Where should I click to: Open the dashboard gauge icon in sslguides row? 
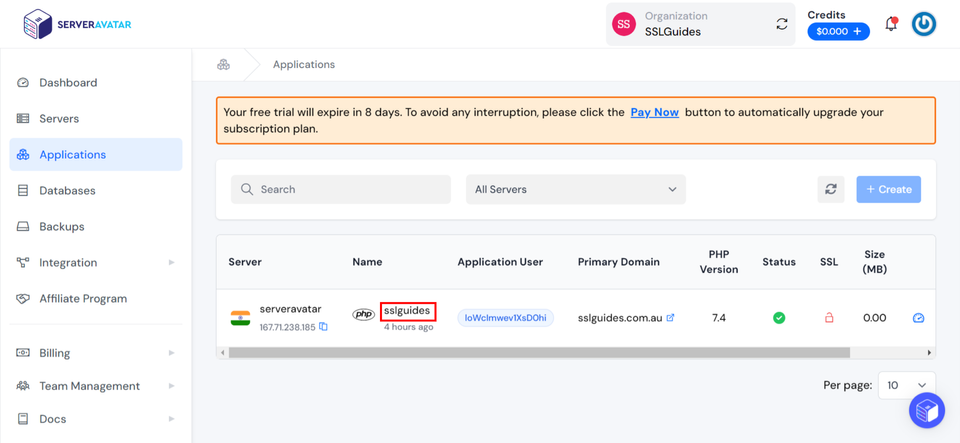(918, 318)
